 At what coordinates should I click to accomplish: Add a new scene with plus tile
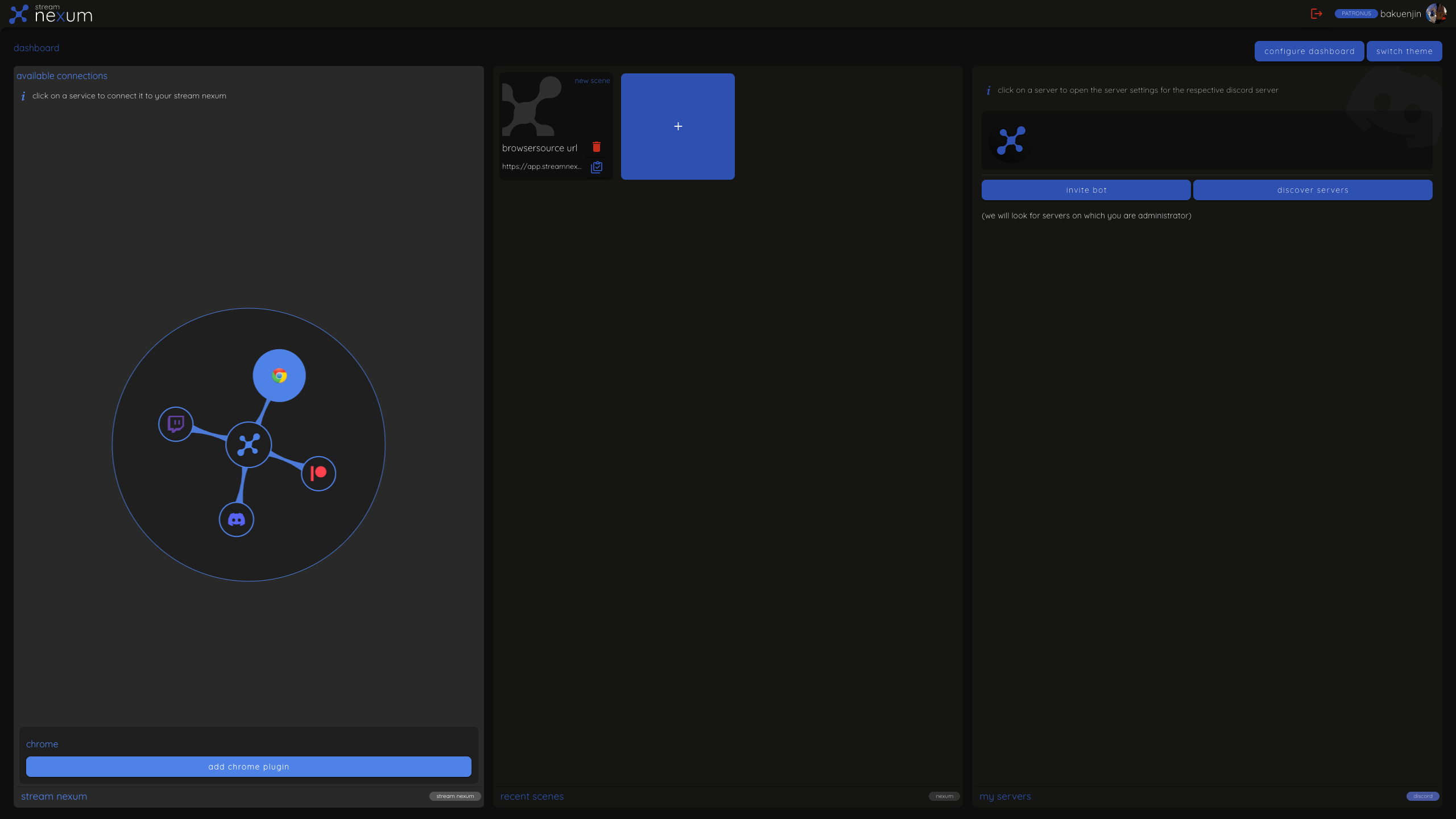[x=677, y=126]
